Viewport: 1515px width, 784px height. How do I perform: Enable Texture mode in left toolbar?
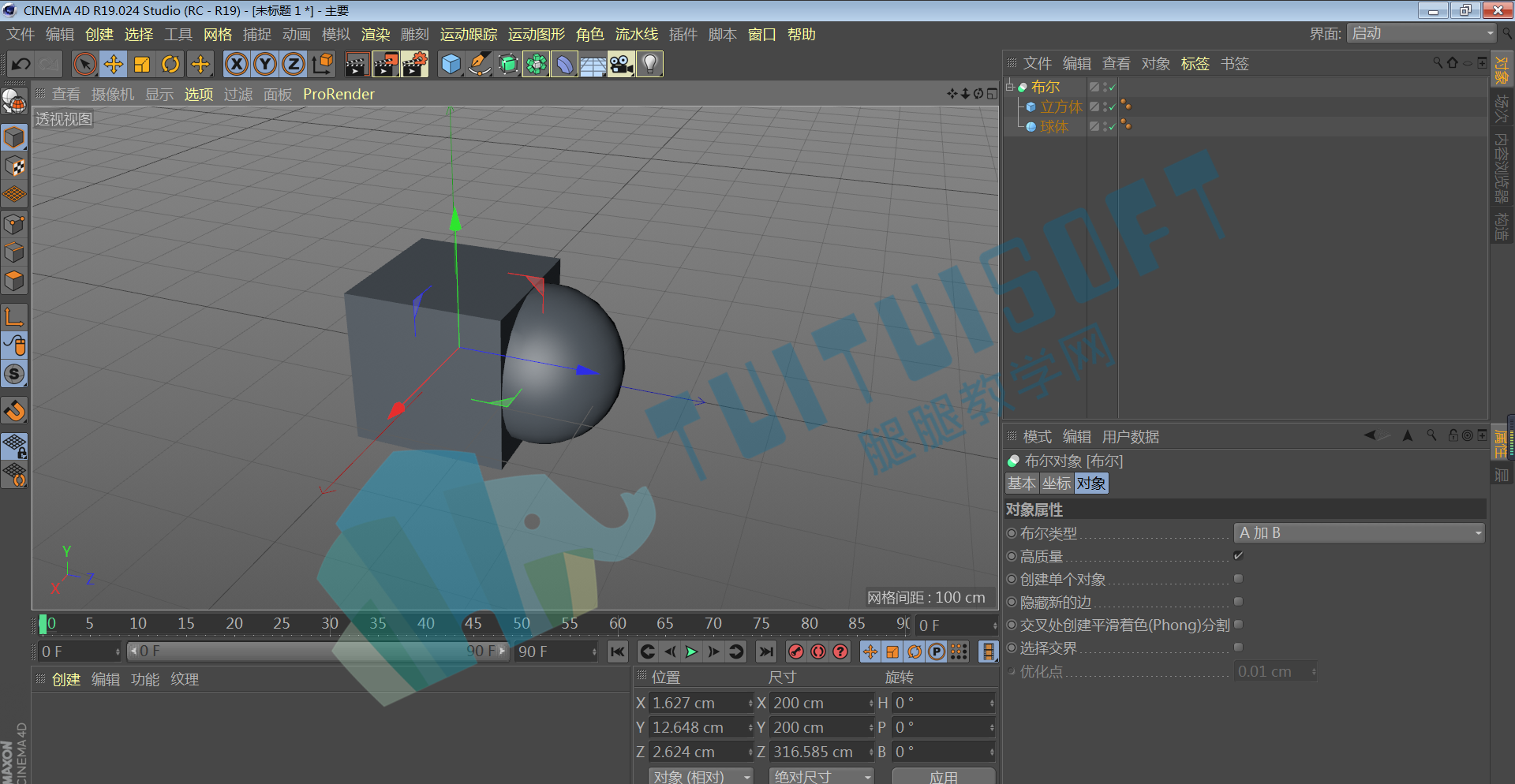pyautogui.click(x=14, y=166)
